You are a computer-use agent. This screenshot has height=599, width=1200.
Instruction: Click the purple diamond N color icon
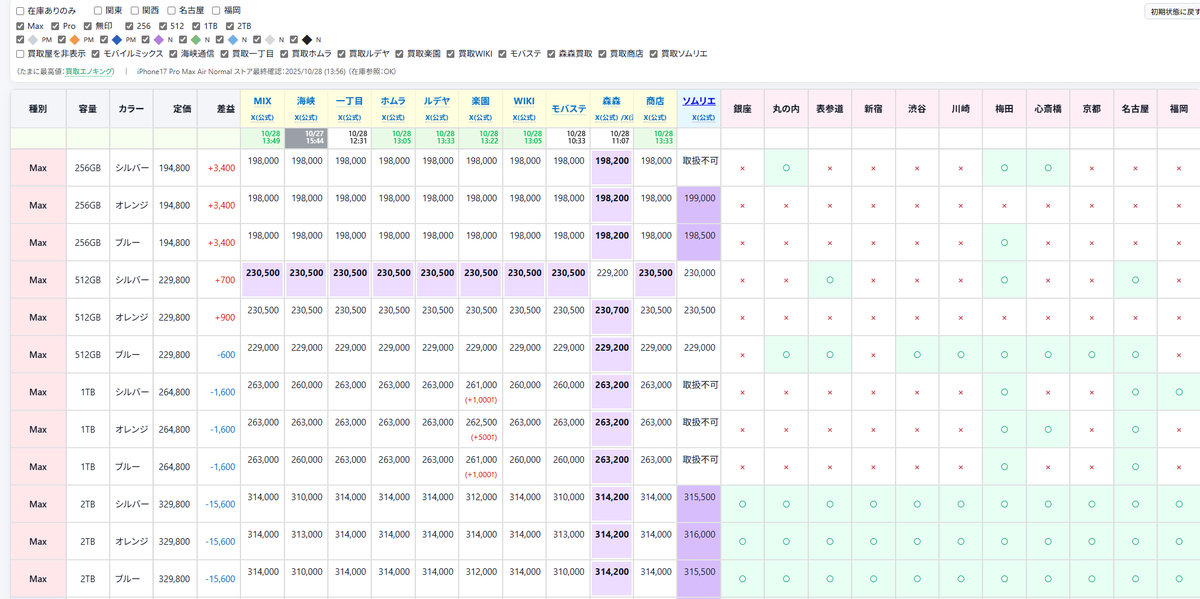point(158,40)
